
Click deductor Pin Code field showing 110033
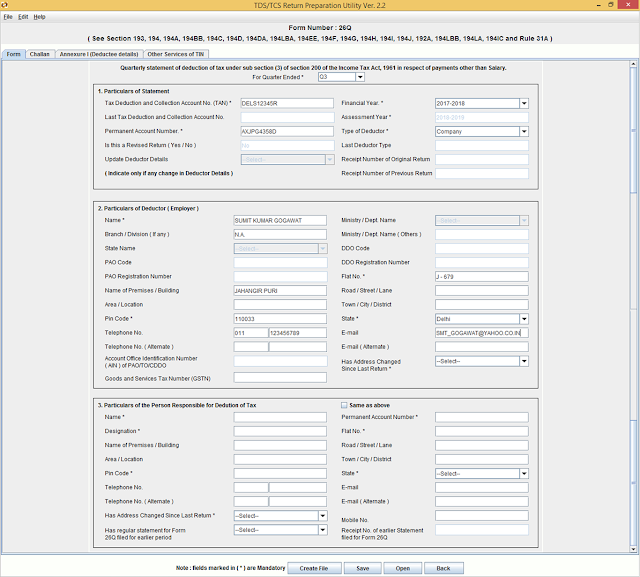click(280, 319)
